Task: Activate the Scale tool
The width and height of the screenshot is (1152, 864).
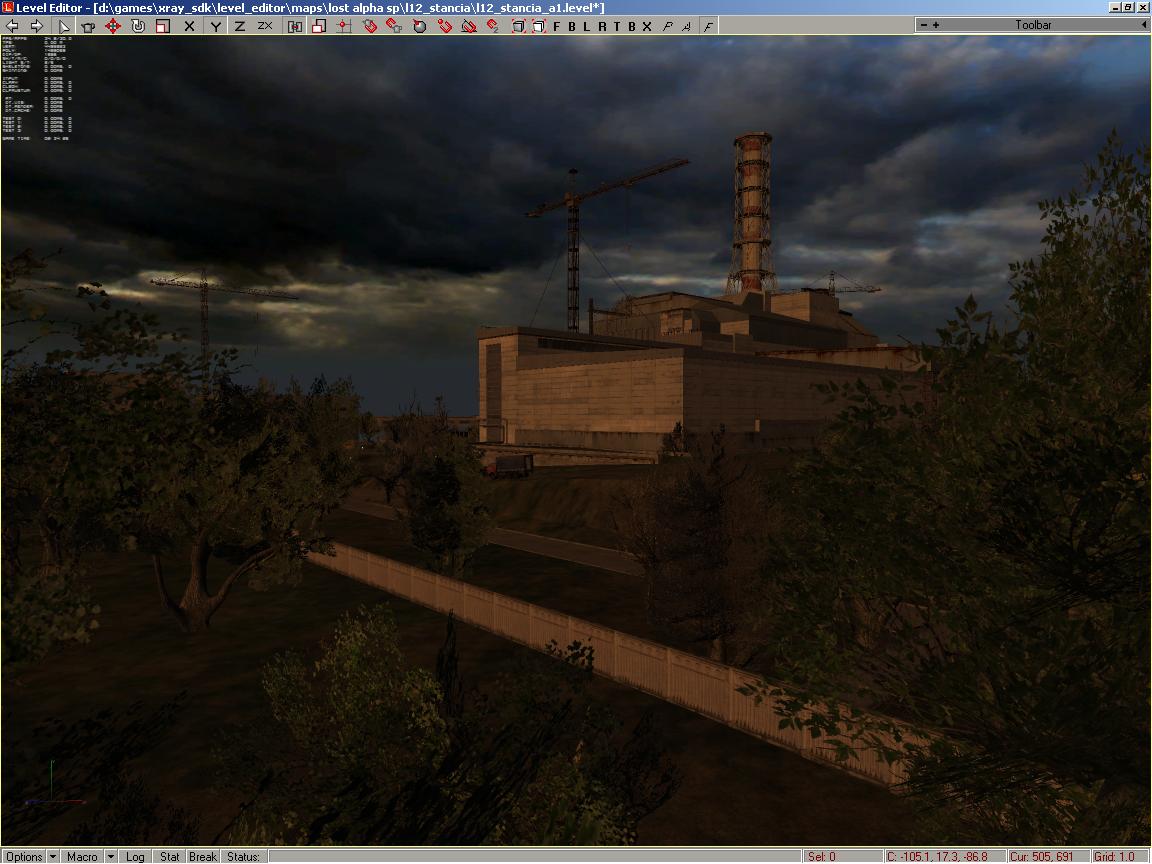Action: point(162,26)
